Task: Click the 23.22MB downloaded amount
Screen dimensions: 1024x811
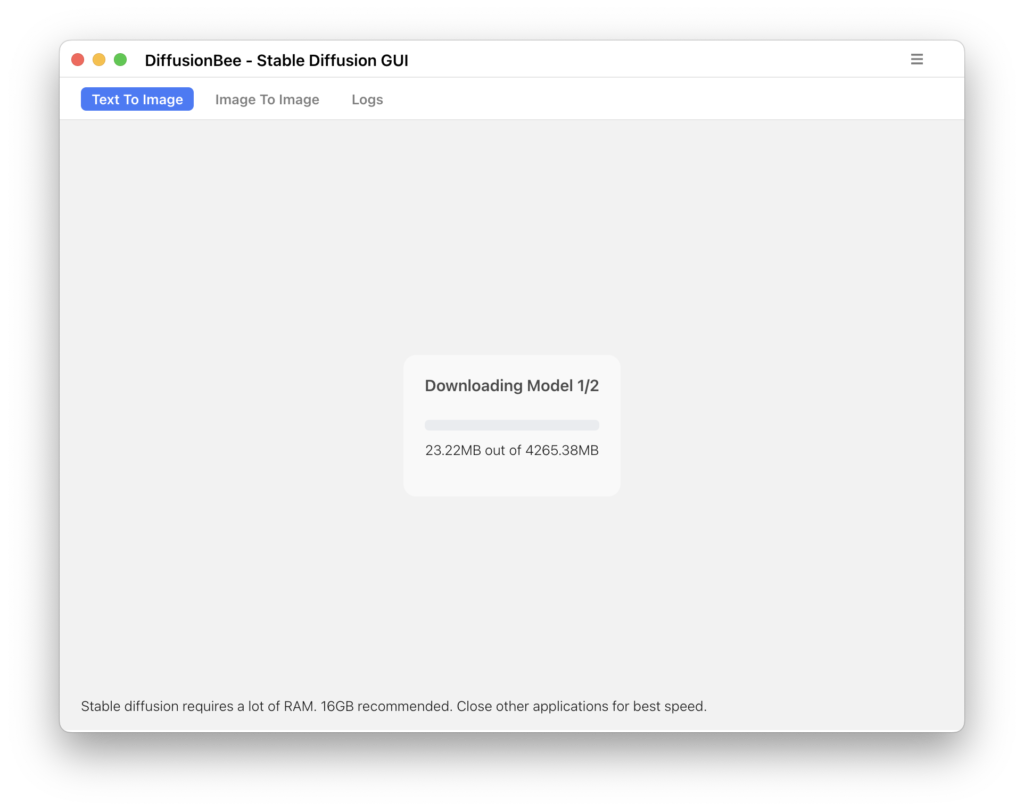Action: coord(453,451)
